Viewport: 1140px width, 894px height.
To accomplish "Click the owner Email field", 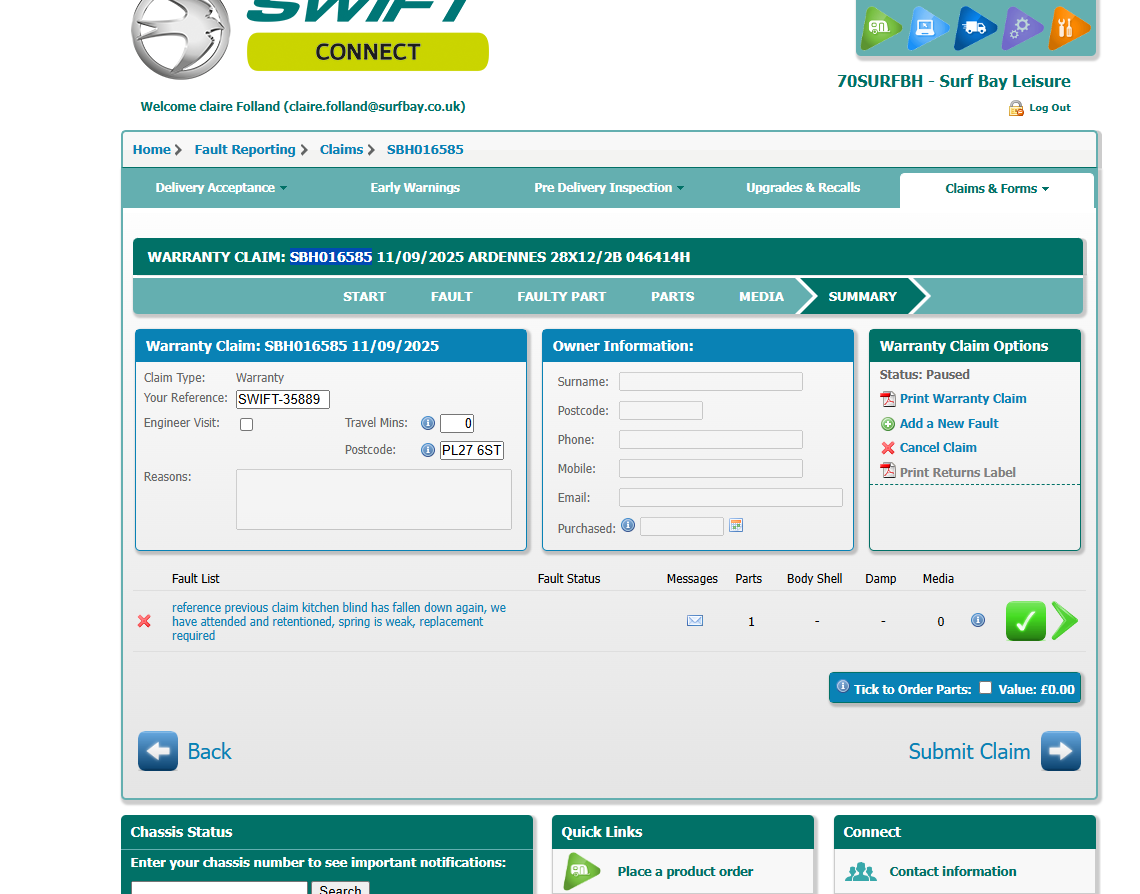I will pos(731,498).
